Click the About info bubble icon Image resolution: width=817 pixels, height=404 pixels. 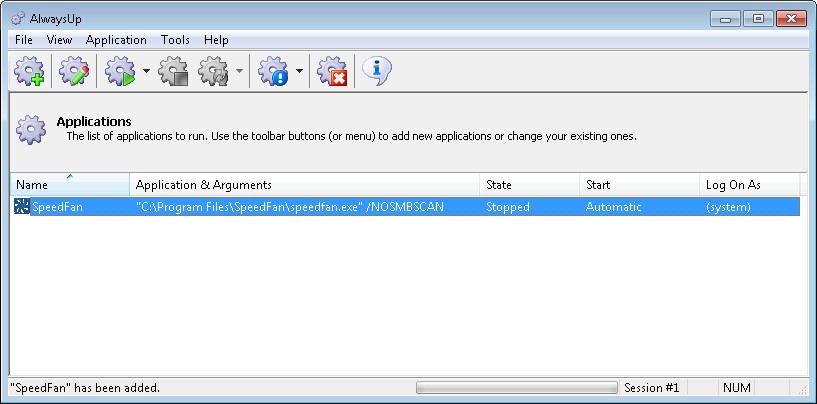point(376,71)
